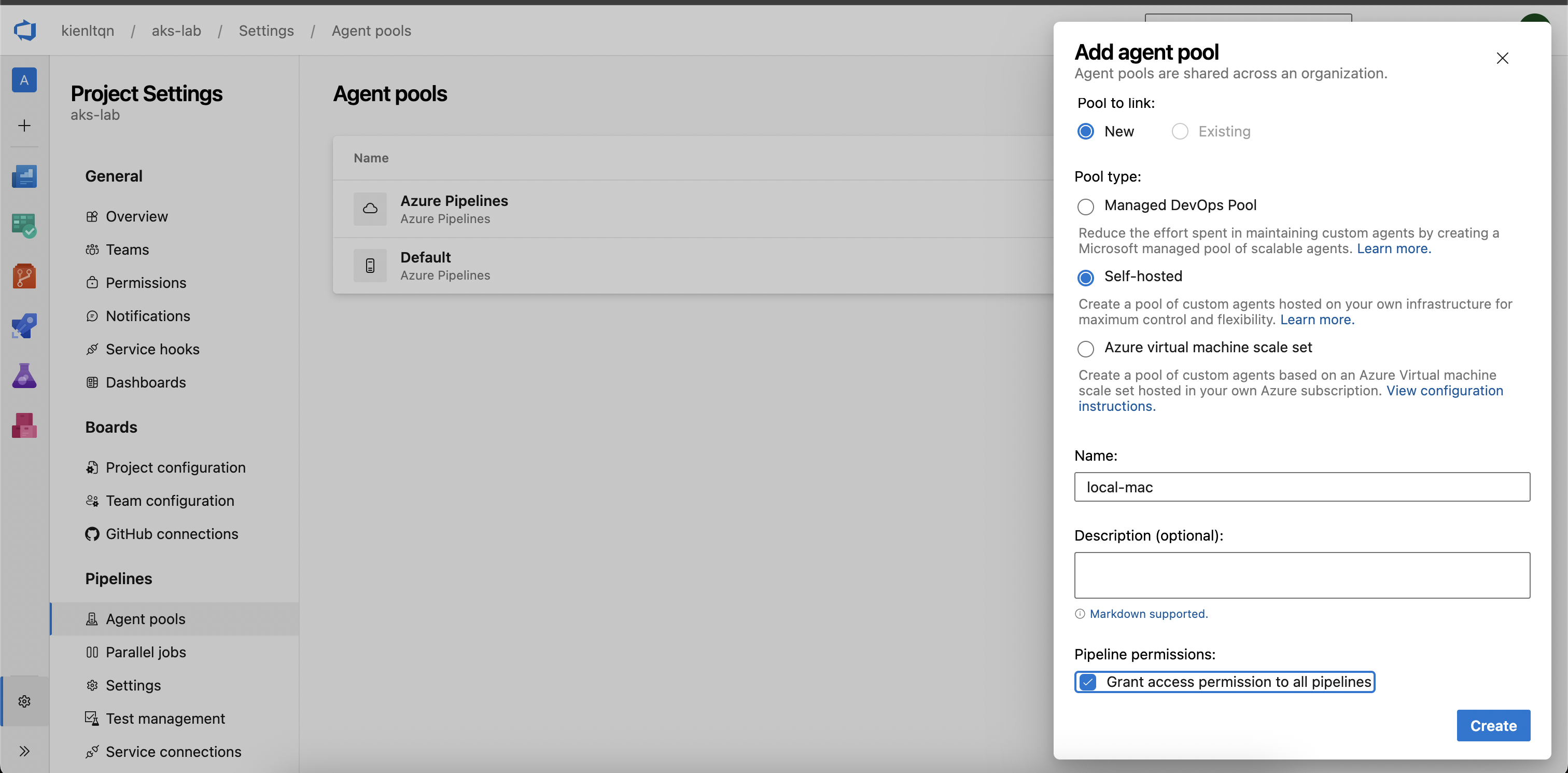
Task: Open the Default agent pool row
Action: [693, 266]
